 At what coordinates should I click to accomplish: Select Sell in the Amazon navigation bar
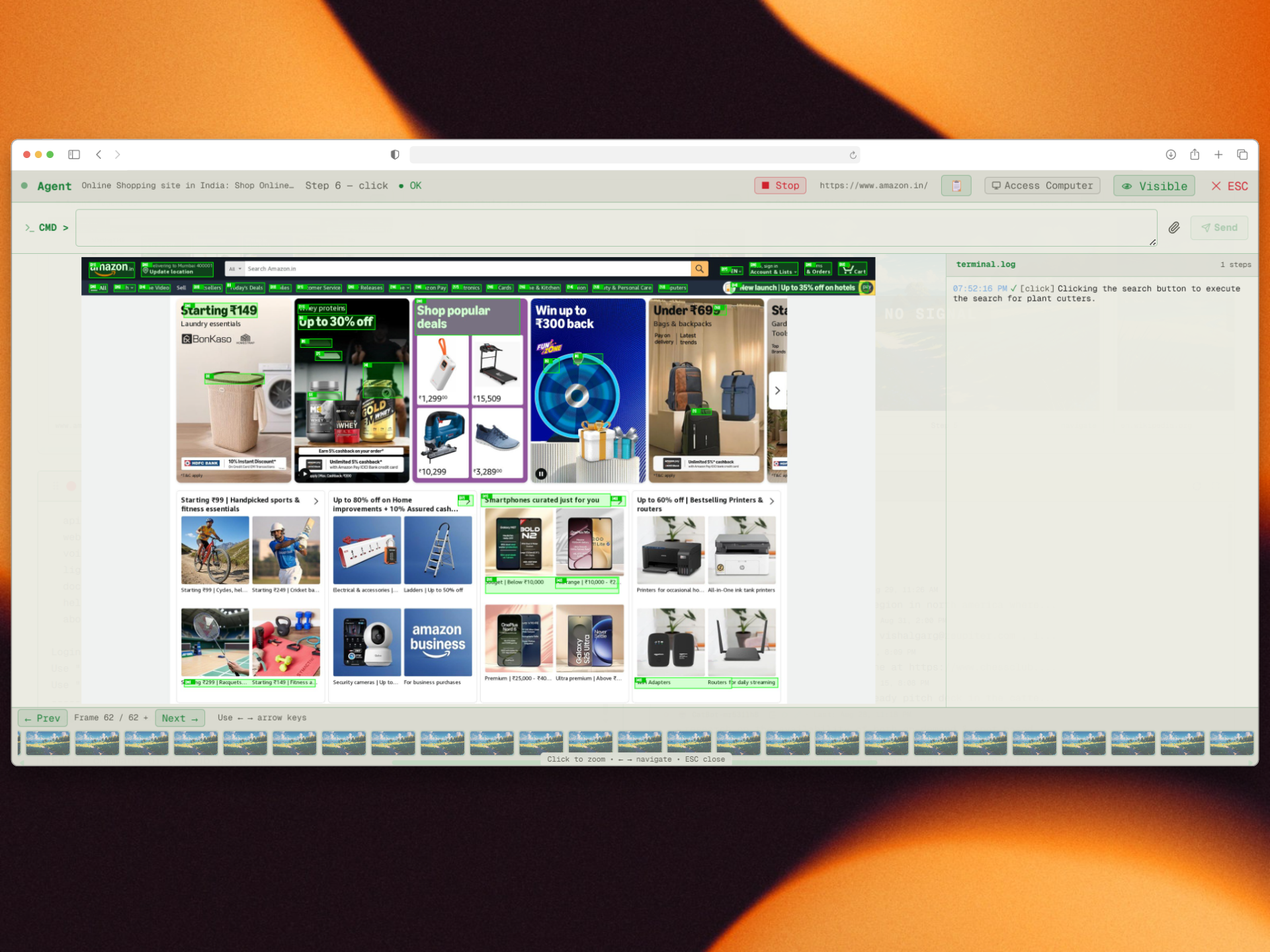tap(181, 288)
